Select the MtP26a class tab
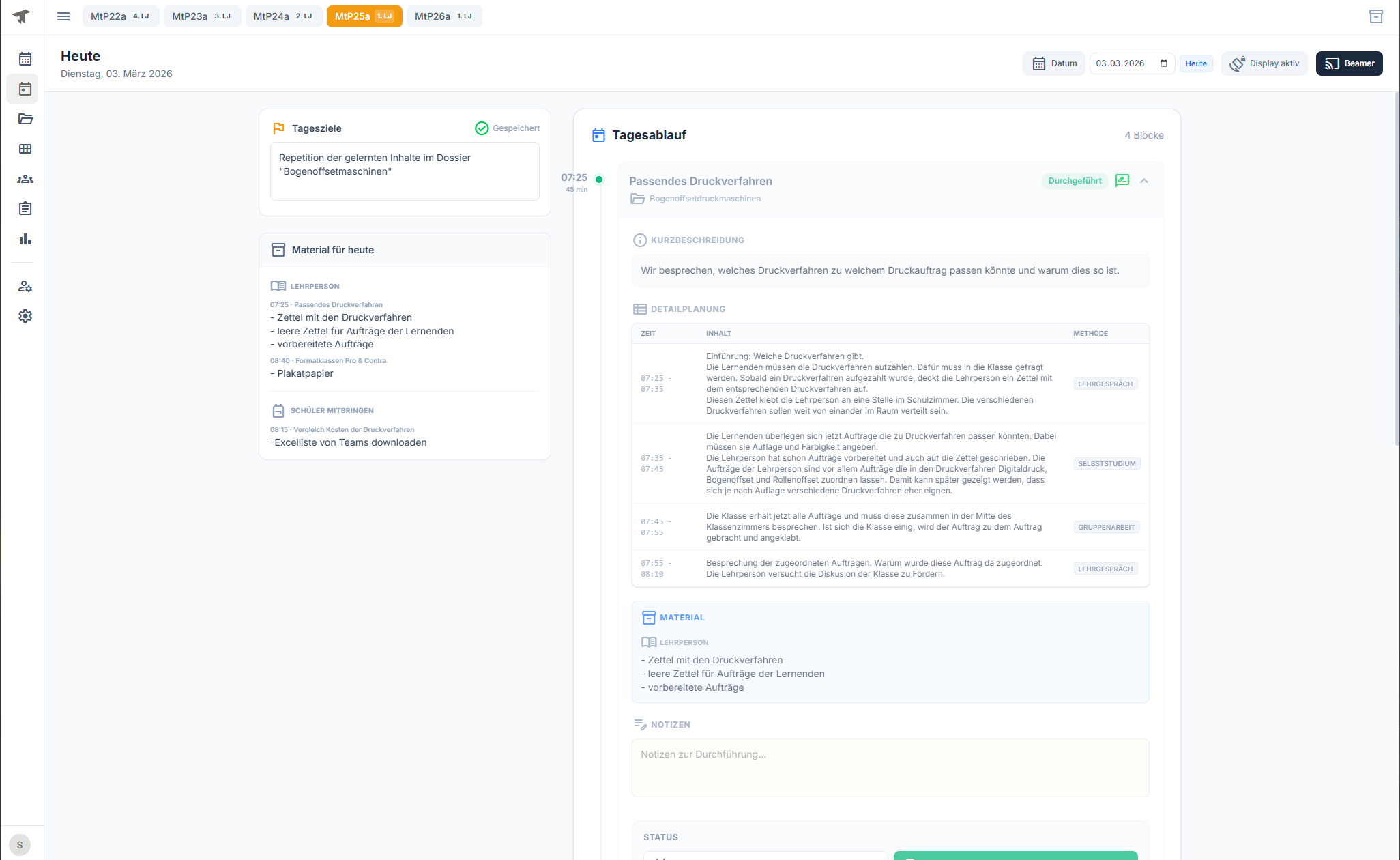 pos(443,16)
